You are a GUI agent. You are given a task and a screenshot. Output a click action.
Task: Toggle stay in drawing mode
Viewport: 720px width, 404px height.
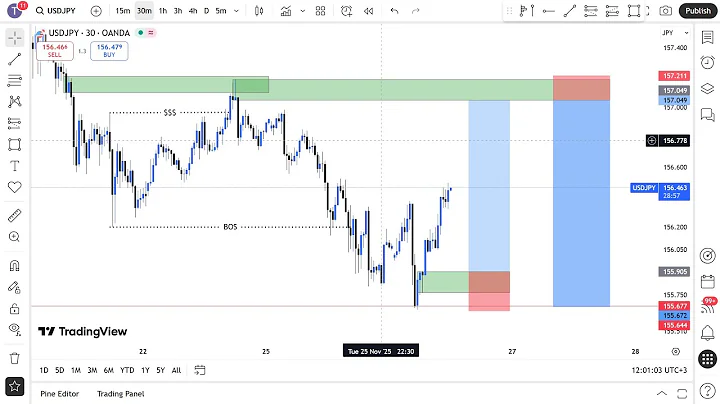point(15,287)
